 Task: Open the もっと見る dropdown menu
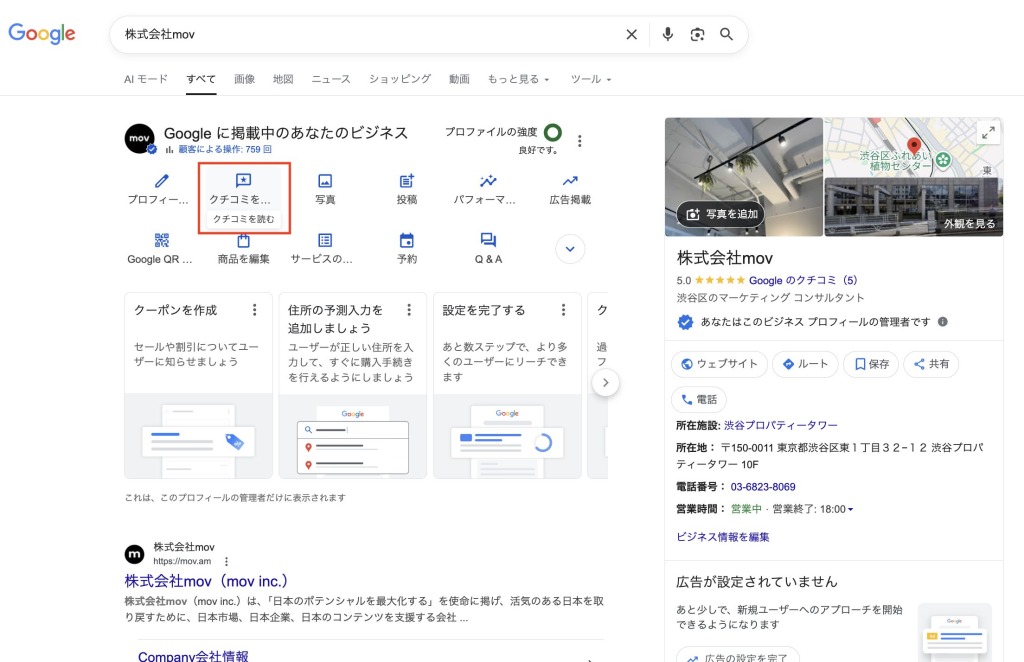519,79
